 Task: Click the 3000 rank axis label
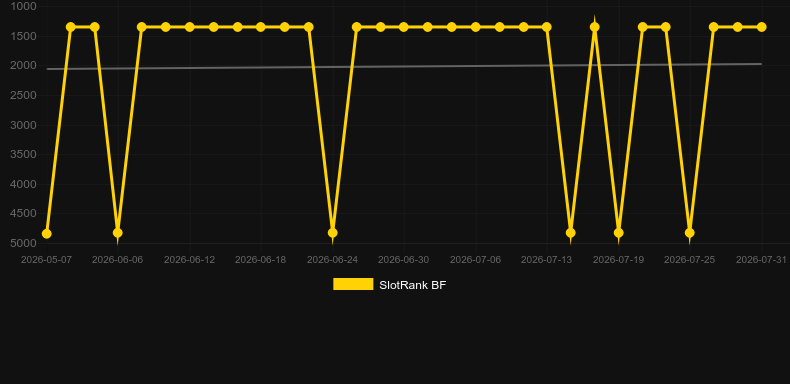pos(23,125)
